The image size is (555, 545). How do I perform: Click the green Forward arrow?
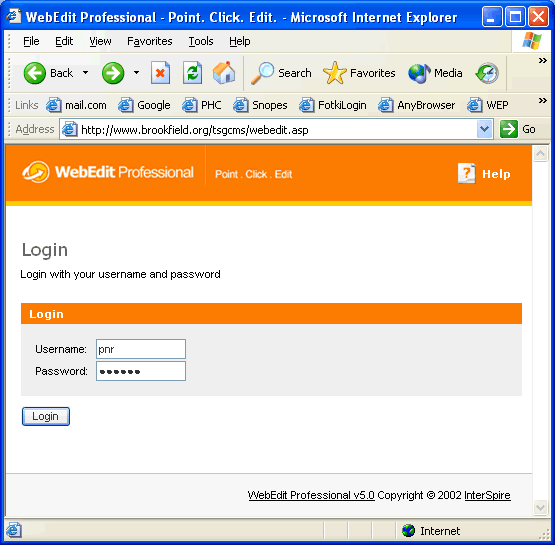tap(113, 73)
